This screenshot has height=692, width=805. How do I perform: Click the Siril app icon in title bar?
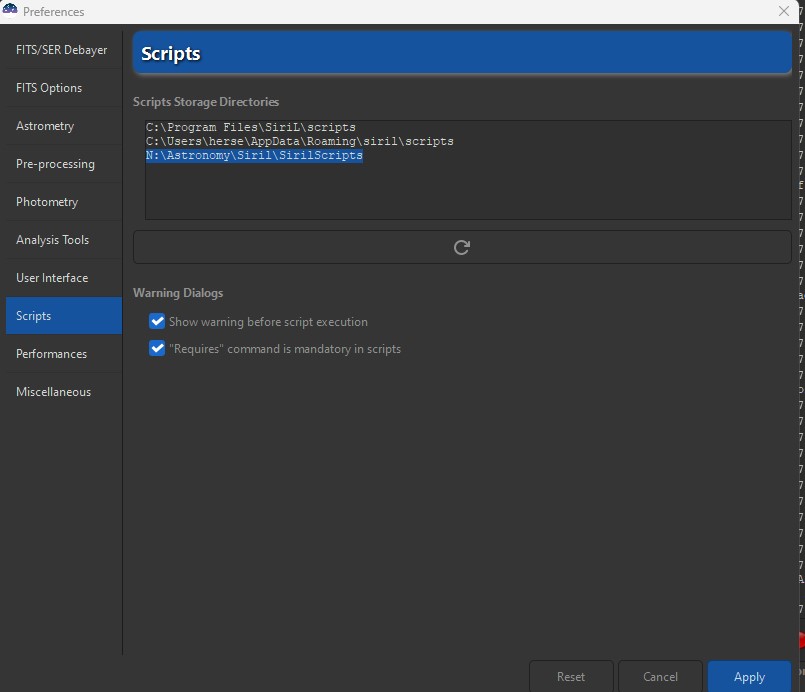point(10,9)
